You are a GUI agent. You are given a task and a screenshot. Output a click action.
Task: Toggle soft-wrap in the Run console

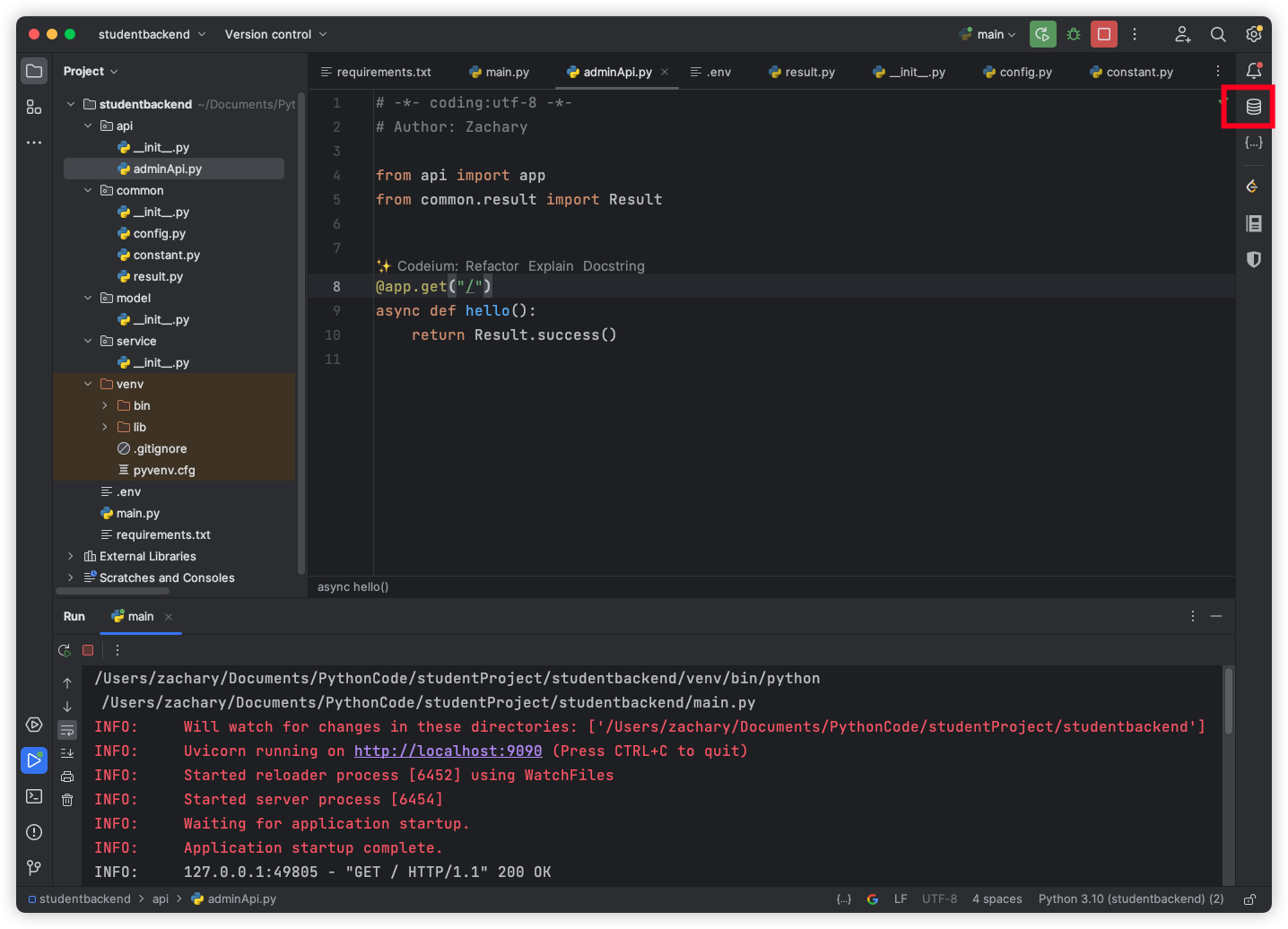67,730
